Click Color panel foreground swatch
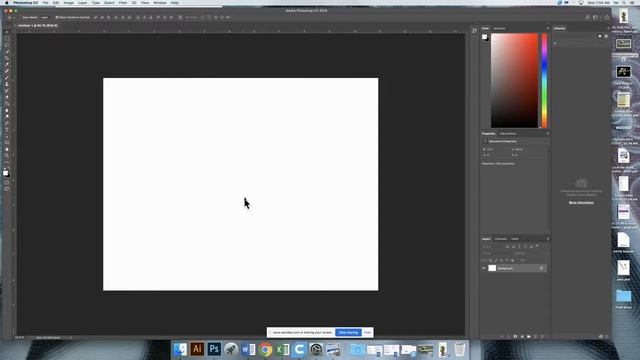 coord(484,37)
